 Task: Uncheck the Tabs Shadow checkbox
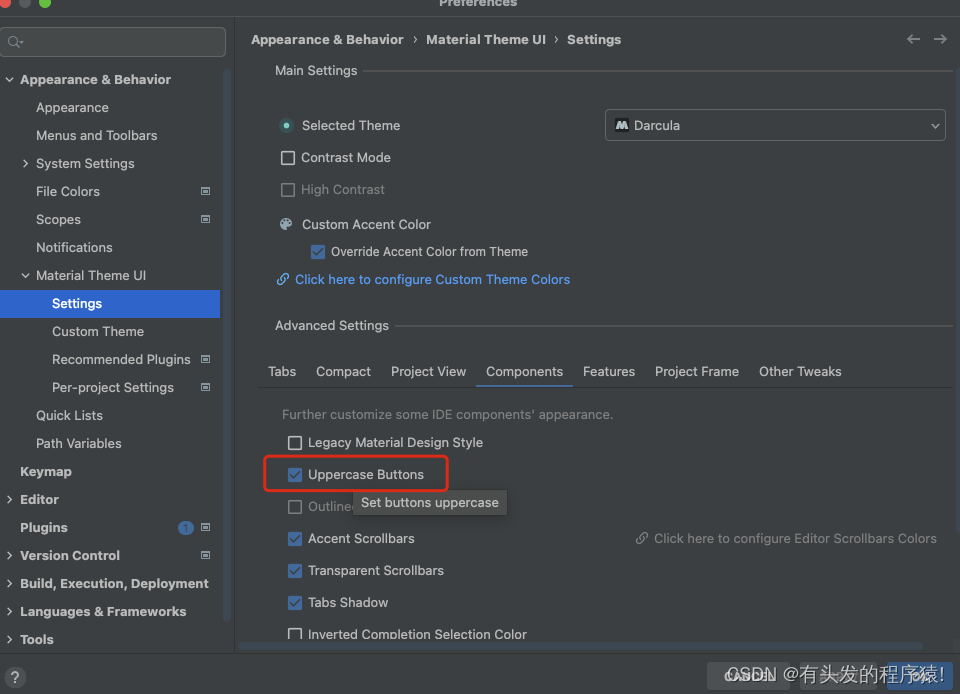point(295,603)
